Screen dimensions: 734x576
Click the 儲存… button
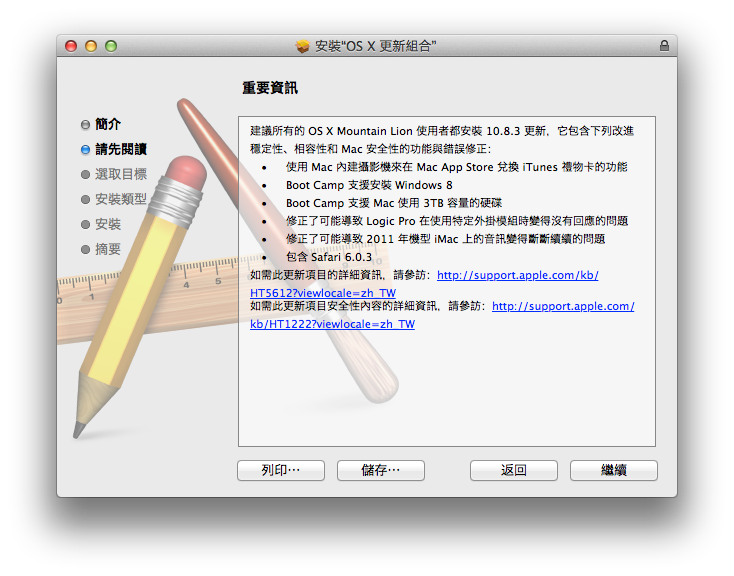click(x=381, y=470)
